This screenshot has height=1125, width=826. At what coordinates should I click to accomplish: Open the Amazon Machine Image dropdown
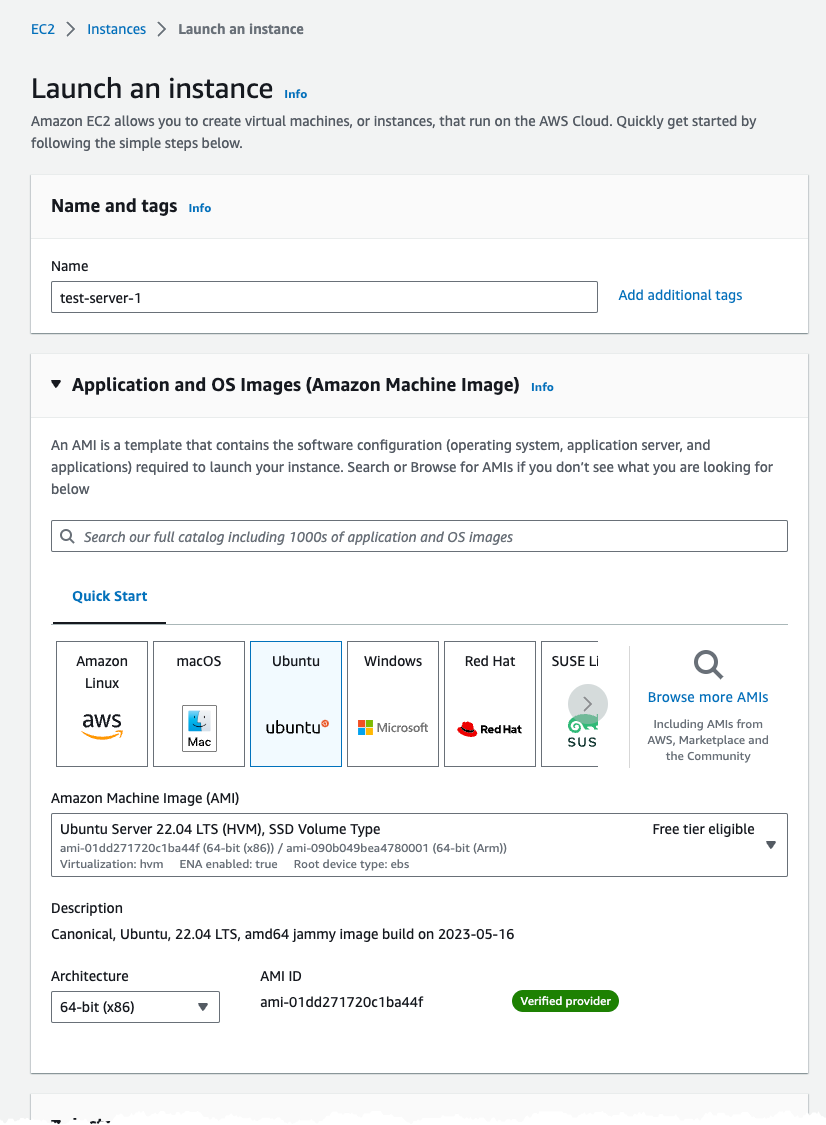(419, 845)
